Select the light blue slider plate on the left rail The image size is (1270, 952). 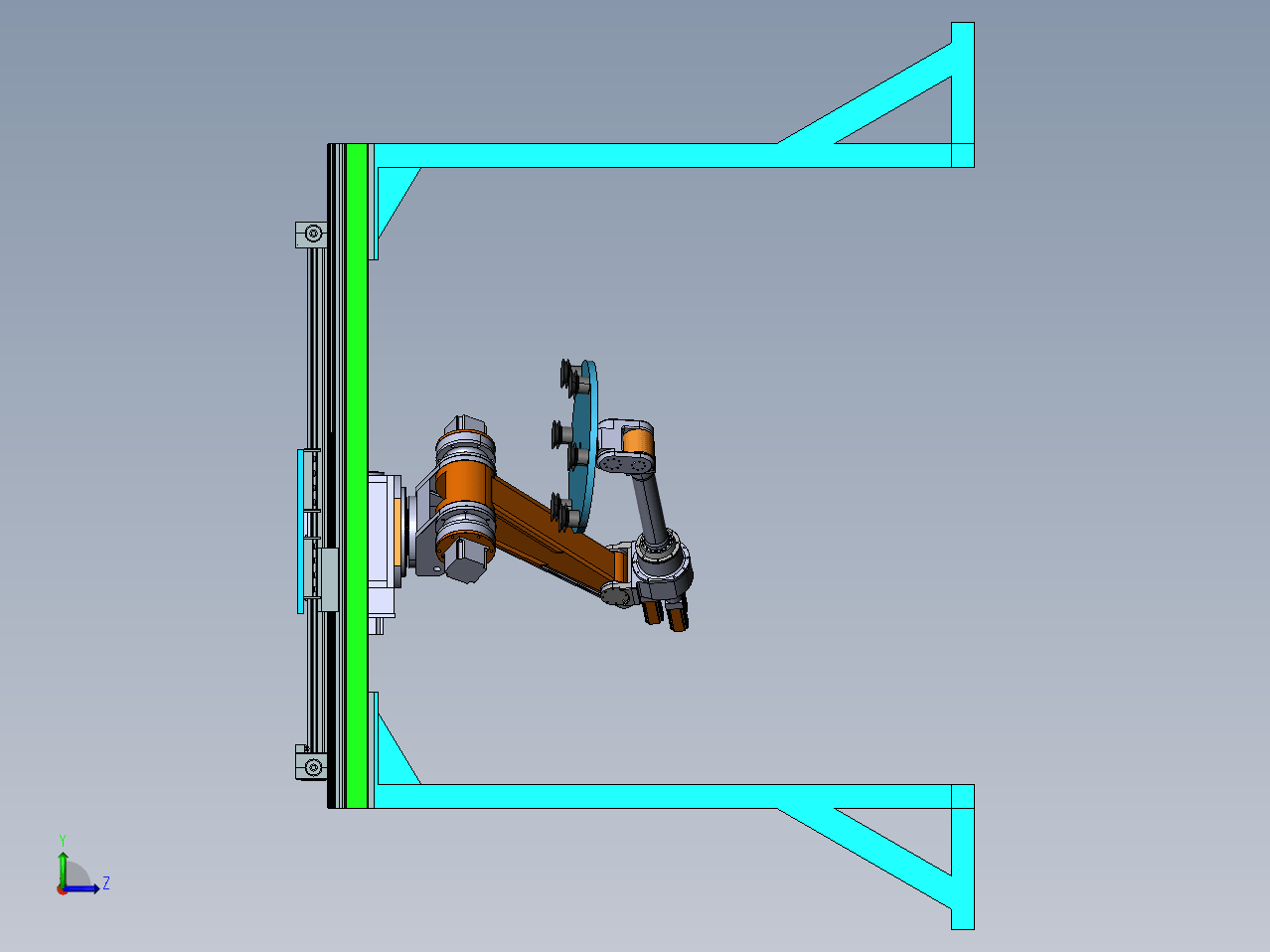(302, 531)
